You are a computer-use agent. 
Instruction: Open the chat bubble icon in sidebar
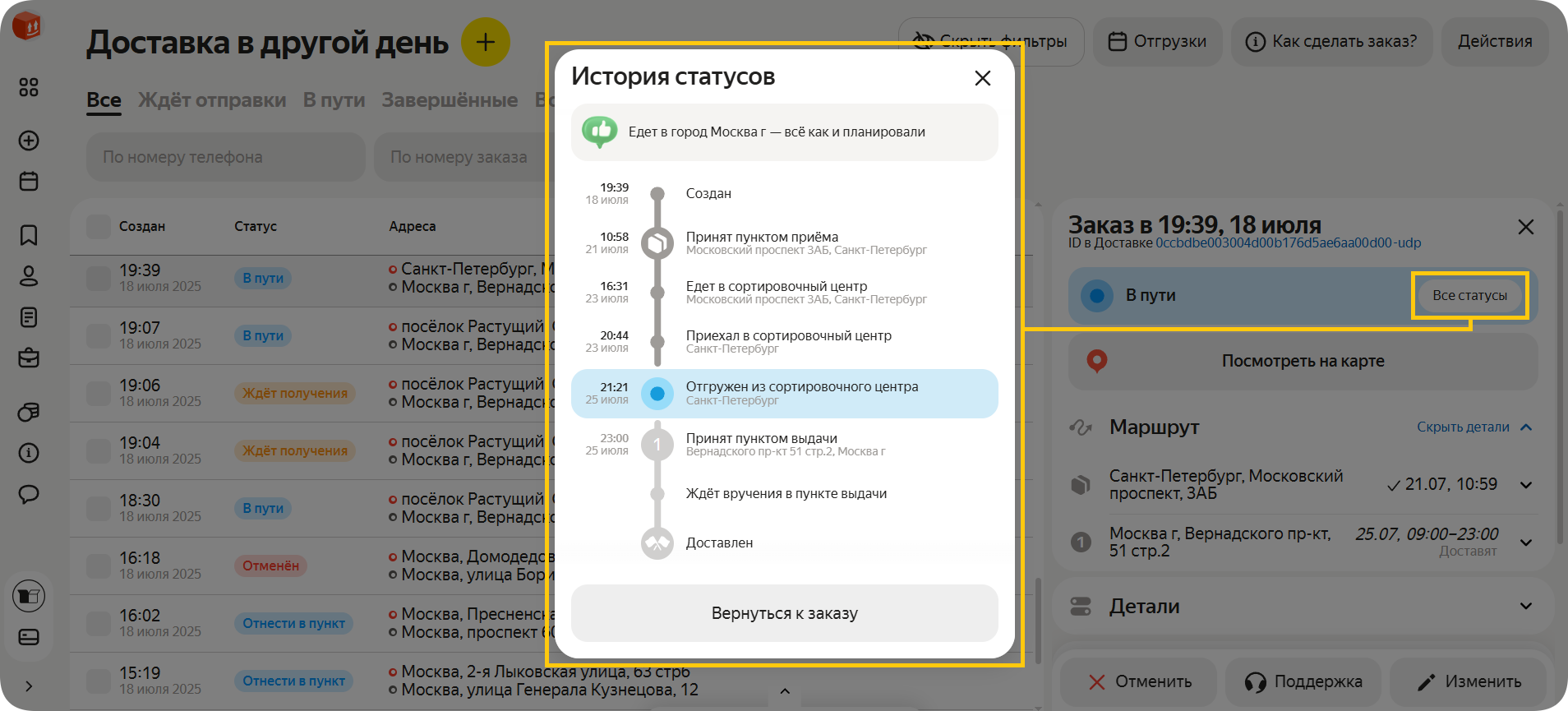[29, 494]
